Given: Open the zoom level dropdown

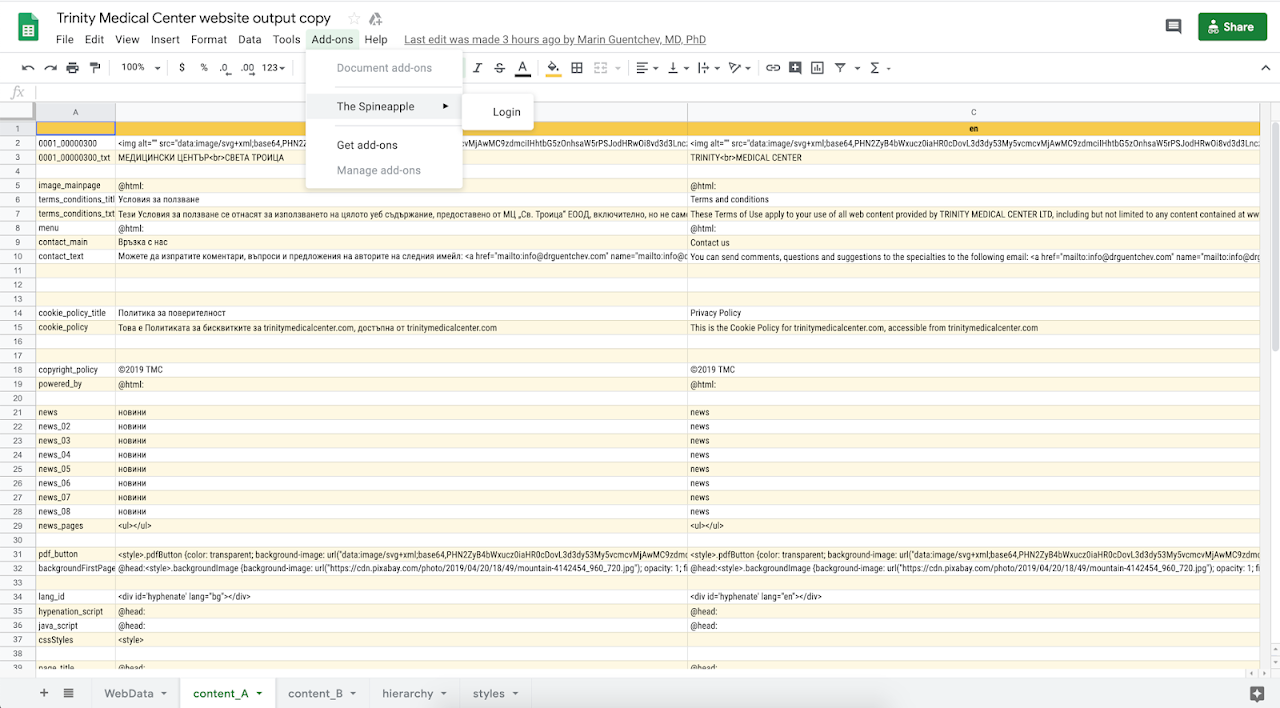Looking at the screenshot, I should (x=139, y=68).
